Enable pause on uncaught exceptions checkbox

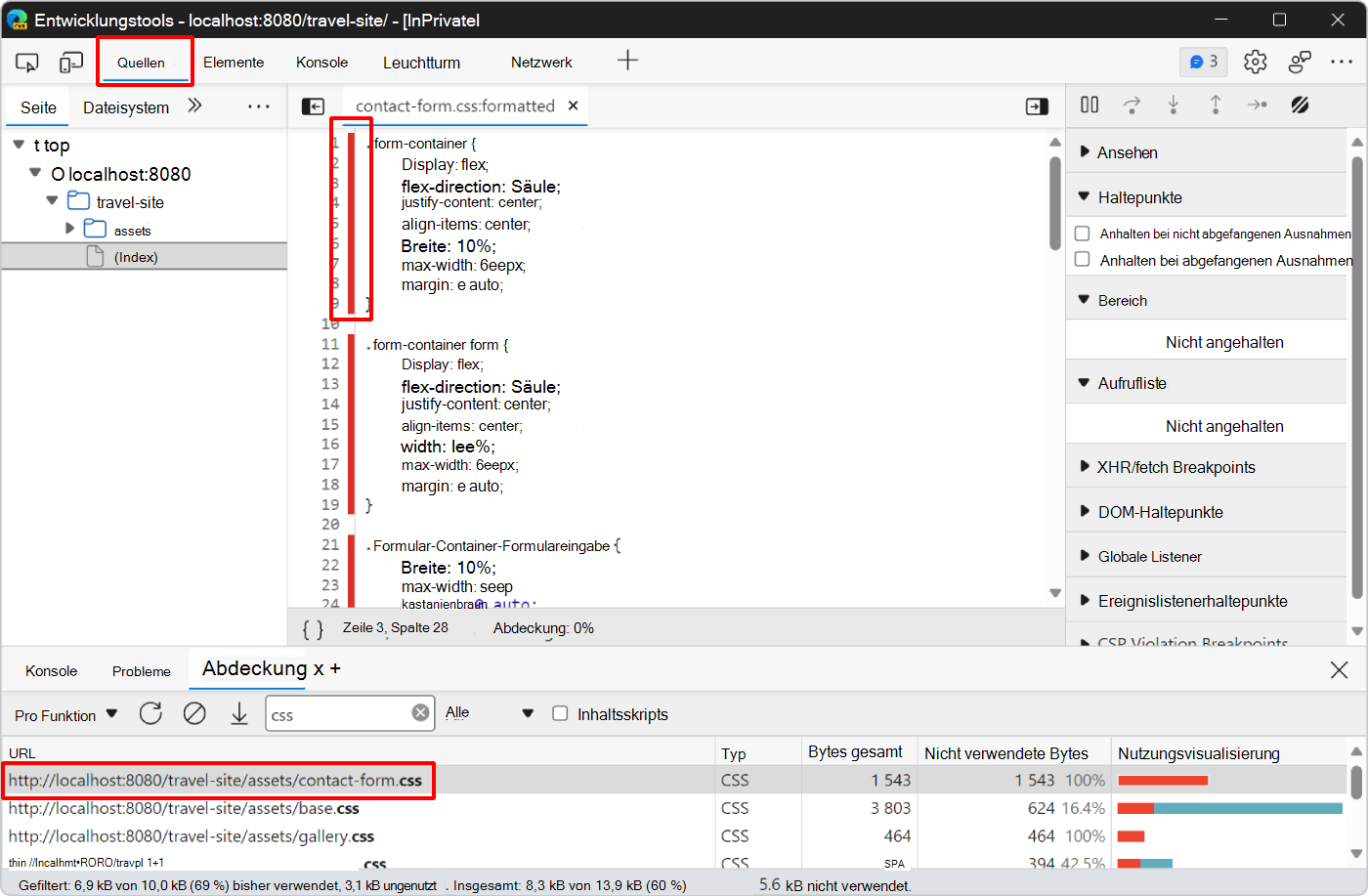coord(1083,234)
